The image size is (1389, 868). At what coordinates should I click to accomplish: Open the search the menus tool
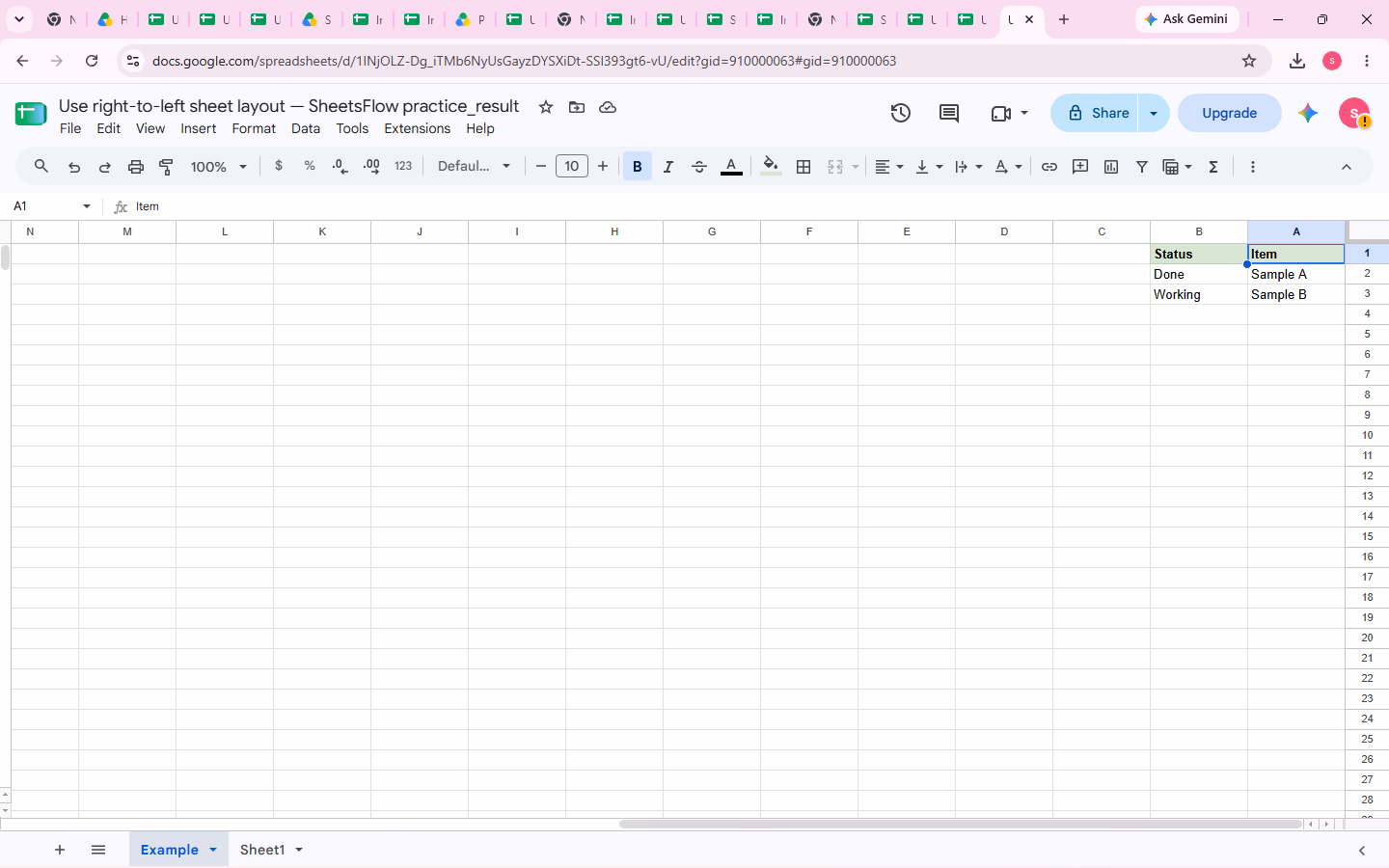(41, 167)
